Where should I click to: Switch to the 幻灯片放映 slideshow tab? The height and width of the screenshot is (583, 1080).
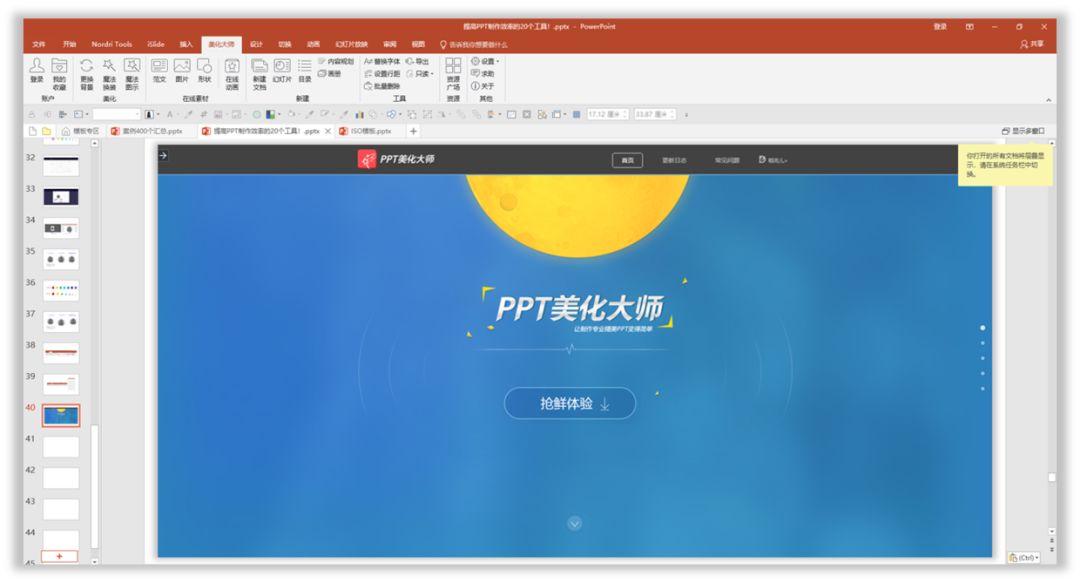click(x=351, y=44)
